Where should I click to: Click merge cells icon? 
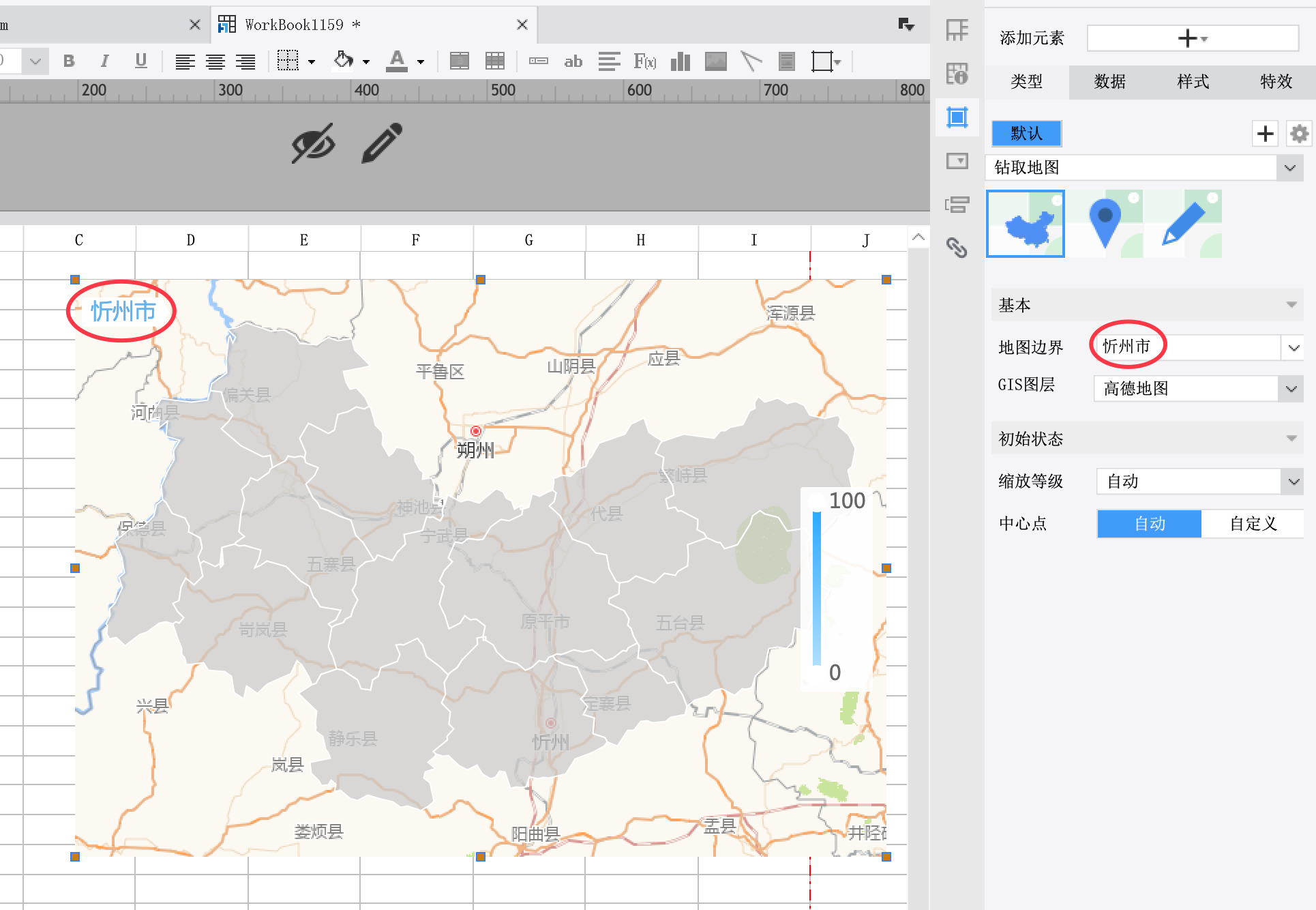pyautogui.click(x=460, y=61)
